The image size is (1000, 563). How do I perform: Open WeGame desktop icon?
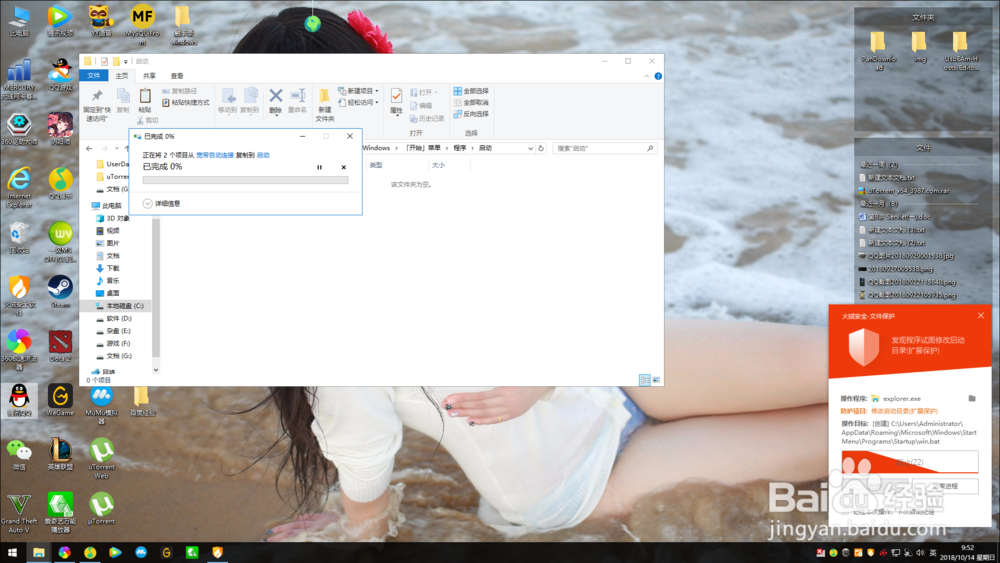pos(60,400)
